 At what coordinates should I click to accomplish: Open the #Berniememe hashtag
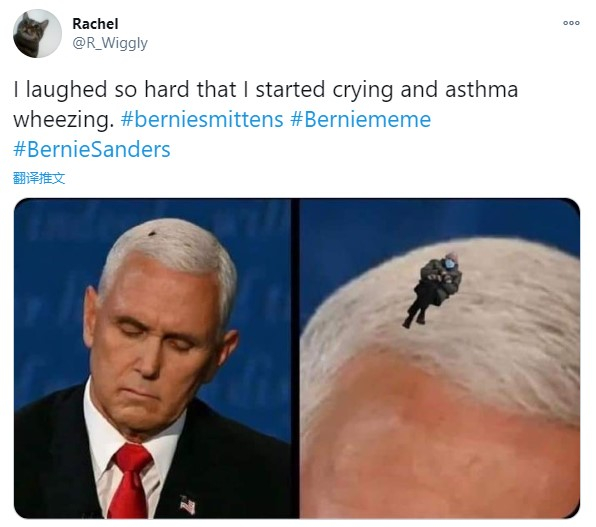point(361,119)
